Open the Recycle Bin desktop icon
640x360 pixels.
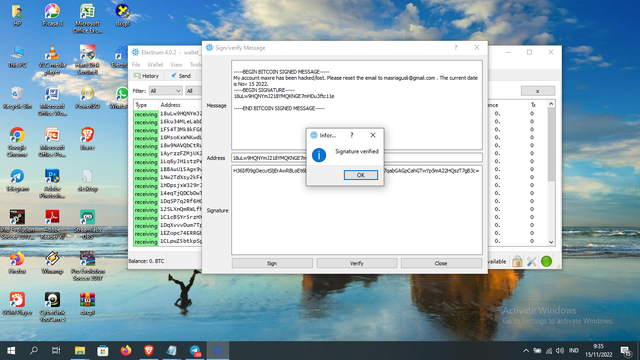tap(17, 98)
